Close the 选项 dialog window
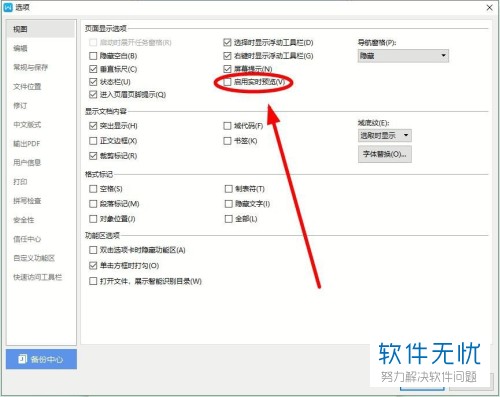This screenshot has height=397, width=500. (x=489, y=7)
